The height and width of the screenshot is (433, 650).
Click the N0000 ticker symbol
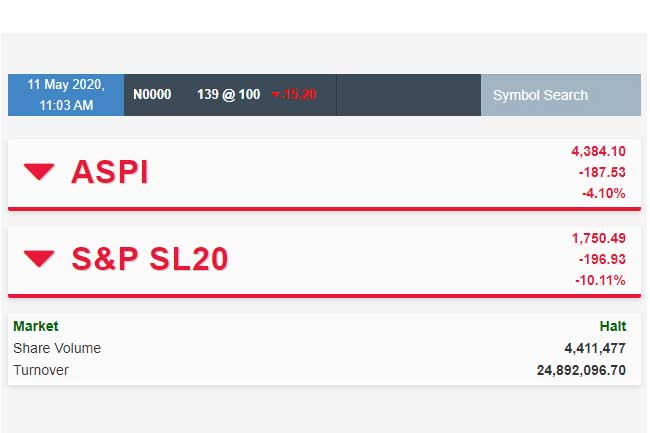152,95
